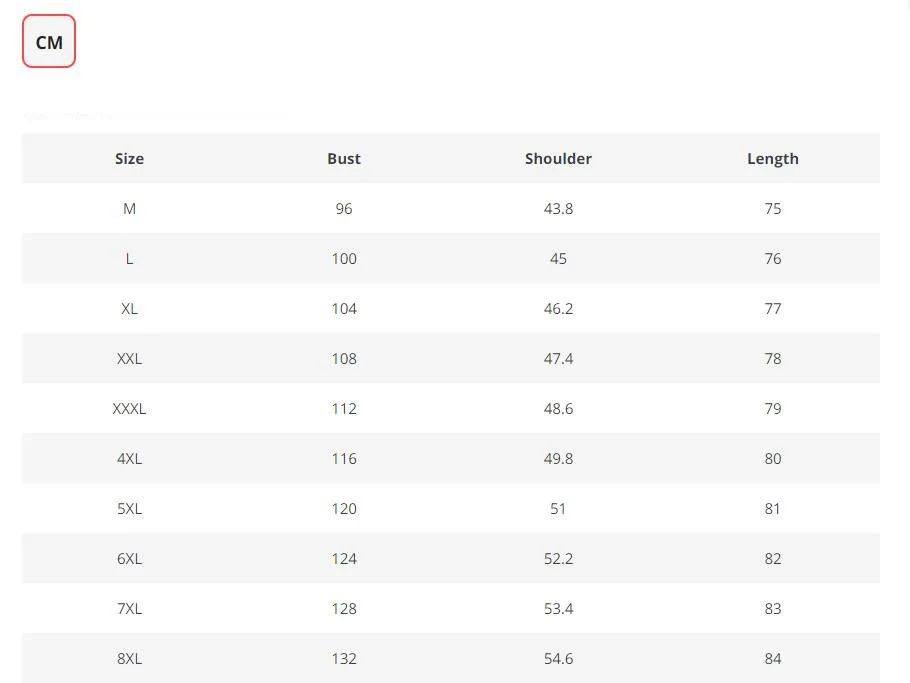Pick the XXXL size label

click(129, 409)
